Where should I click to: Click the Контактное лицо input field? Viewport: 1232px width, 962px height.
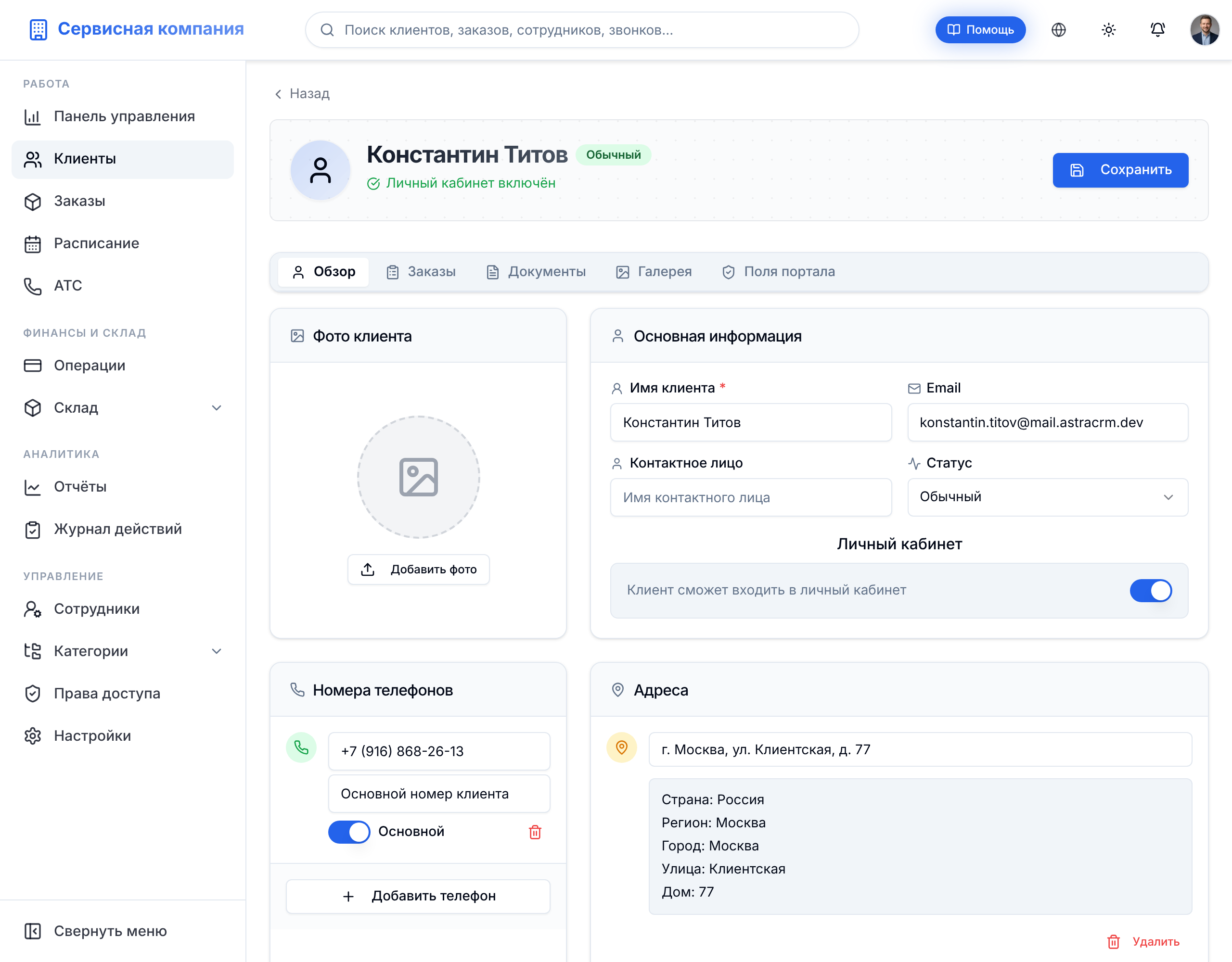(x=751, y=497)
